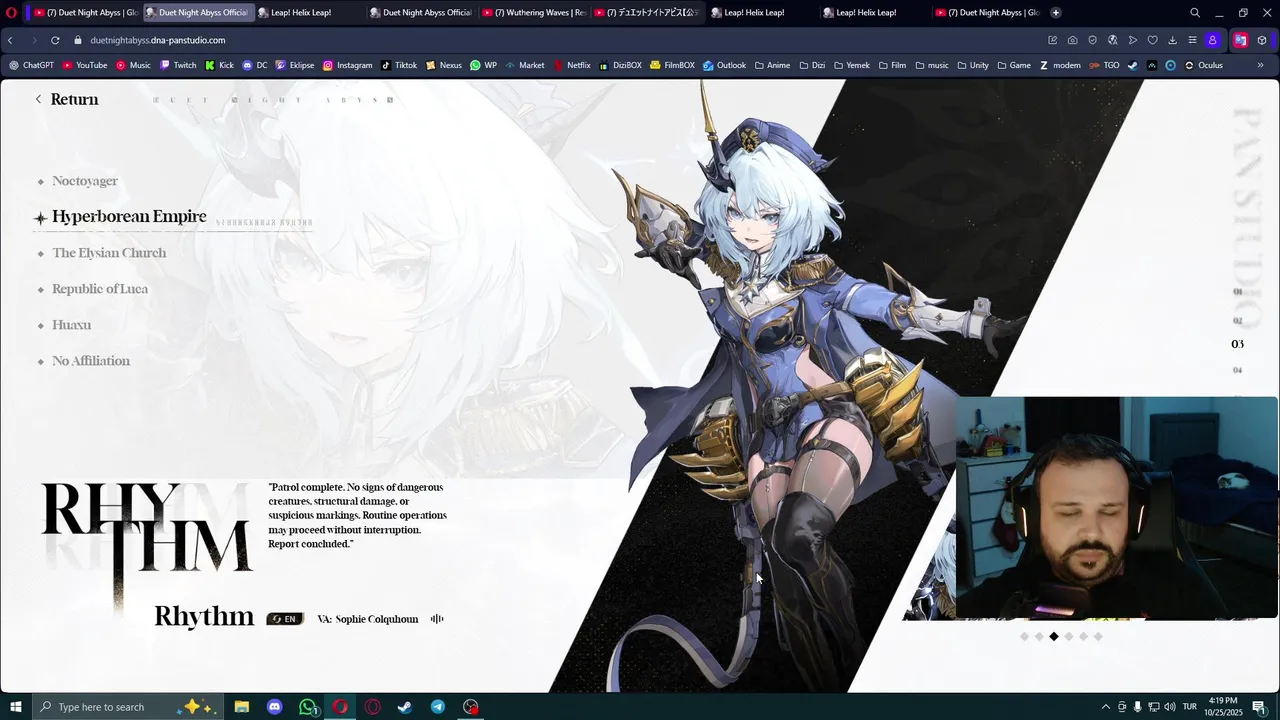This screenshot has height=720, width=1280.
Task: Select the fourth character carousel dot
Action: click(x=1069, y=636)
